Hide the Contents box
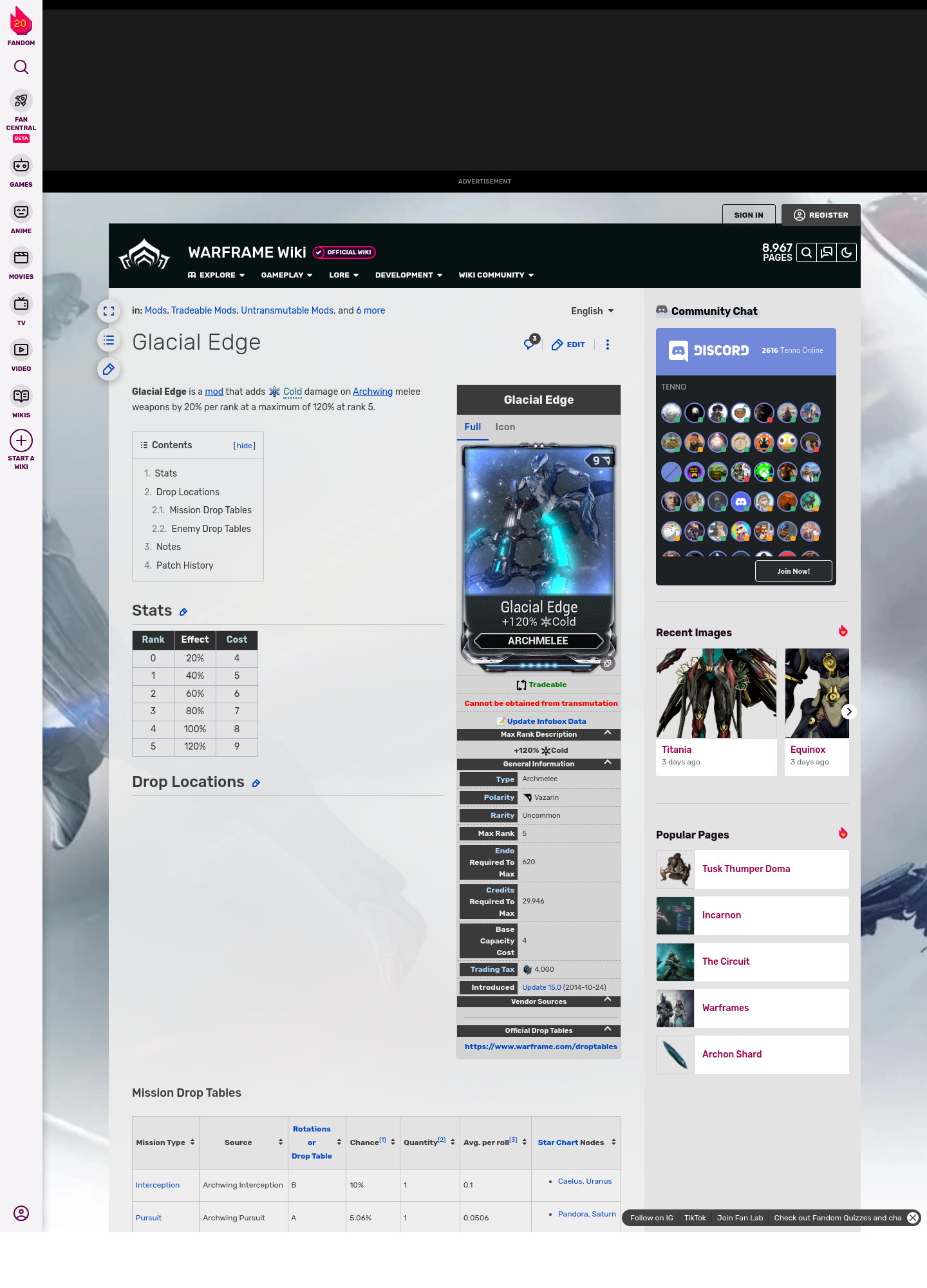This screenshot has width=927, height=1288. pos(244,446)
